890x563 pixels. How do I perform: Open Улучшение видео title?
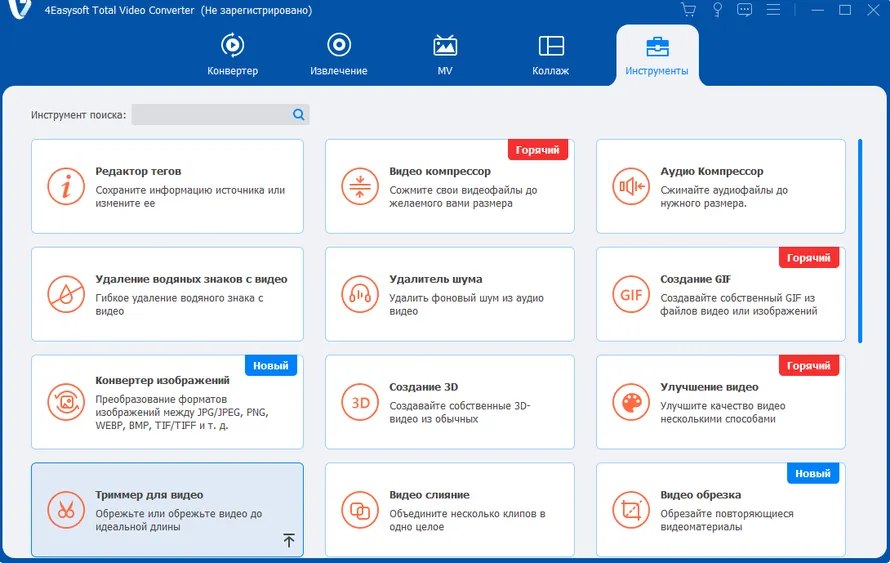point(709,387)
